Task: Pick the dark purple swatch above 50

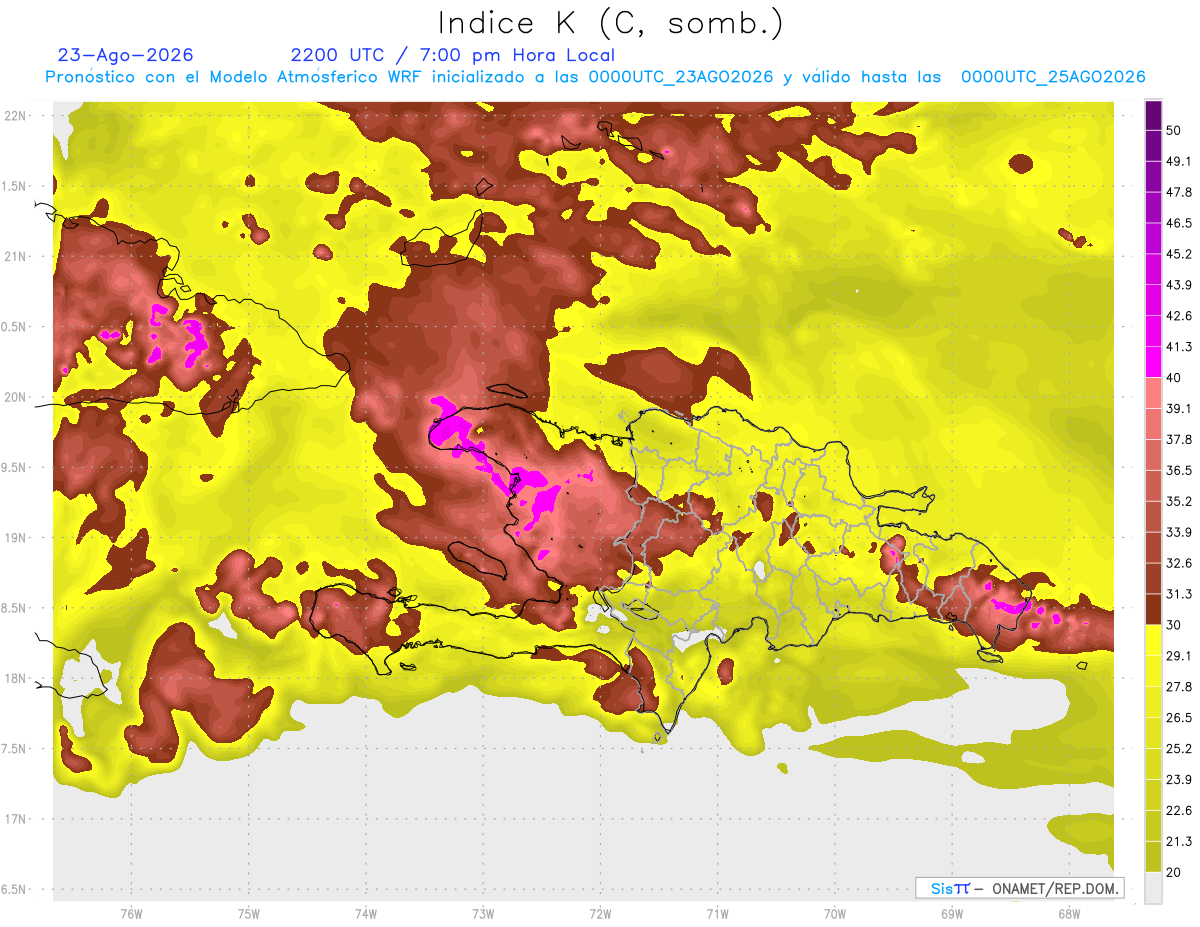Action: (x=1153, y=114)
